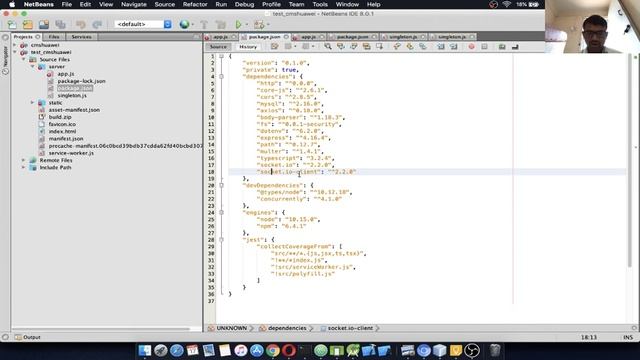Toggle the code fold at line 1

[x=222, y=56]
